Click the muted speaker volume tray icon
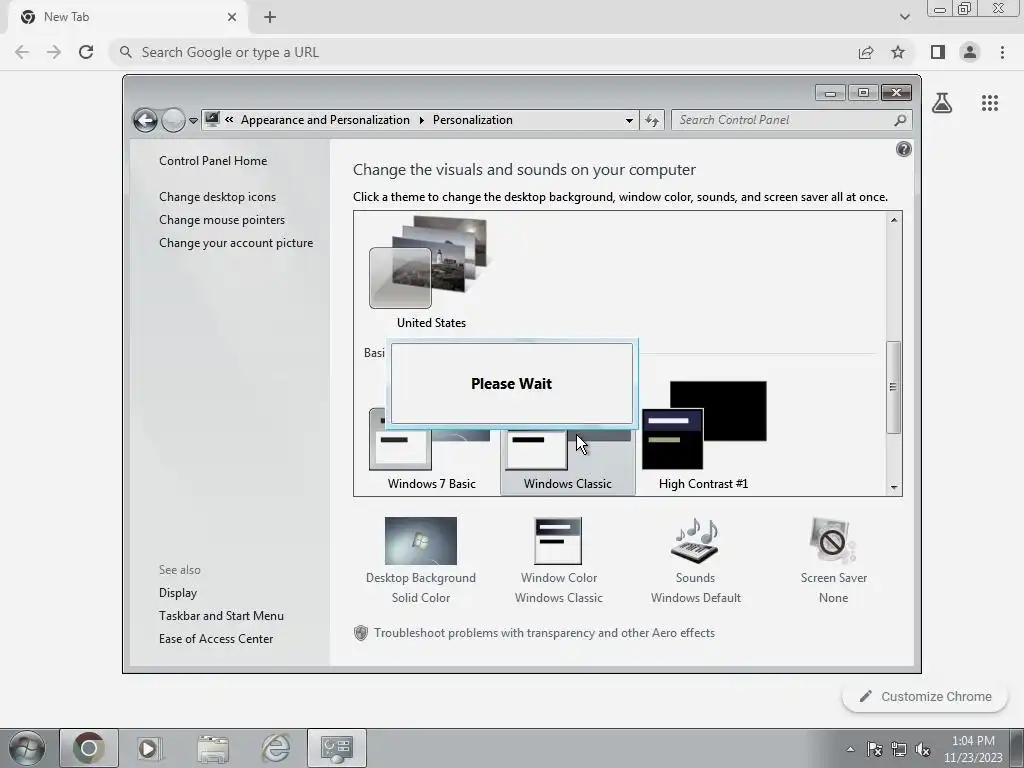This screenshot has width=1024, height=768. 923,749
